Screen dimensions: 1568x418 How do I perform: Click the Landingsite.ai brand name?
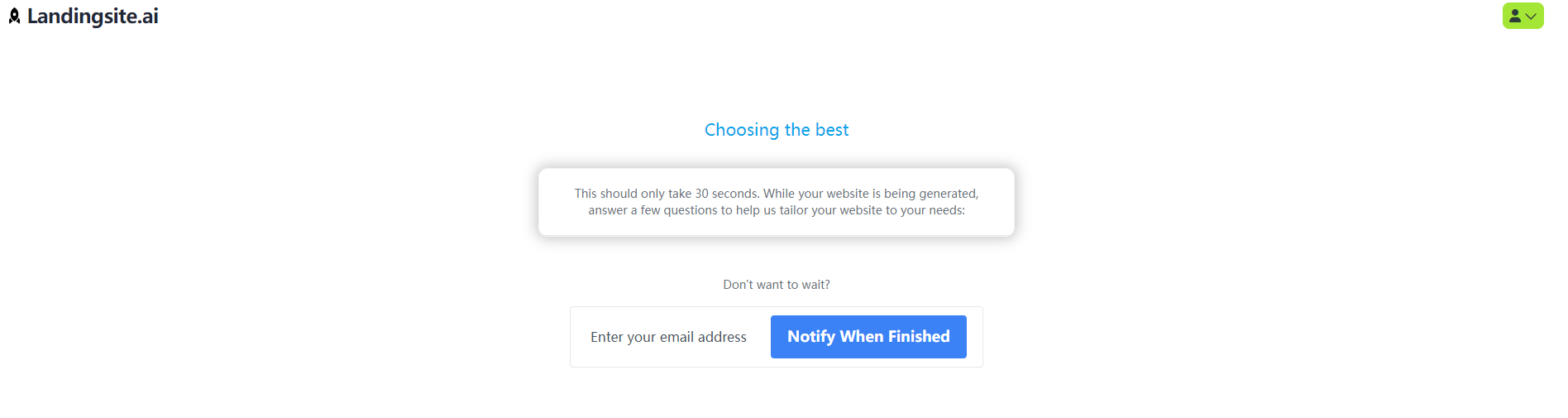click(93, 17)
